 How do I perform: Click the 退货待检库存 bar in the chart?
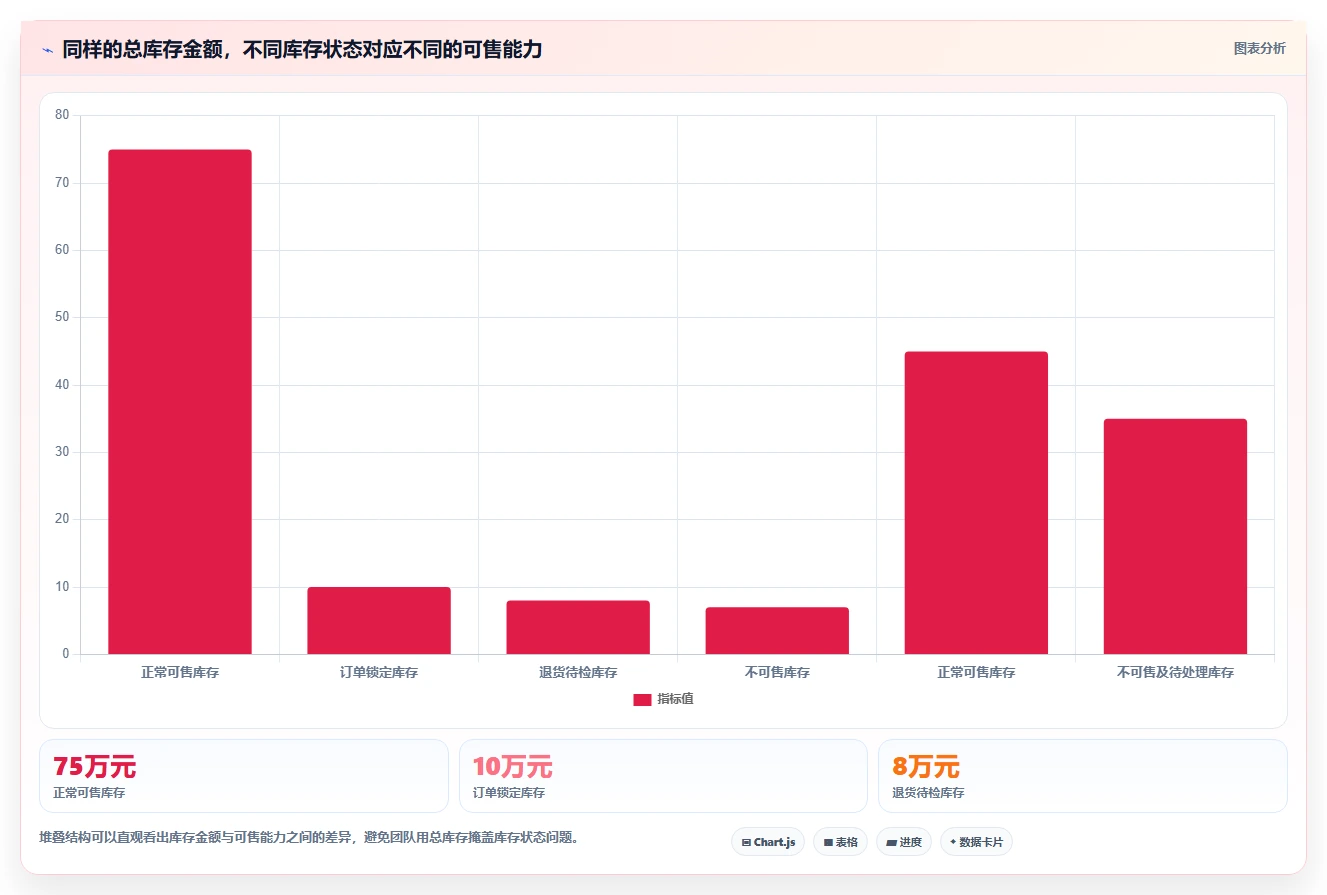(578, 627)
